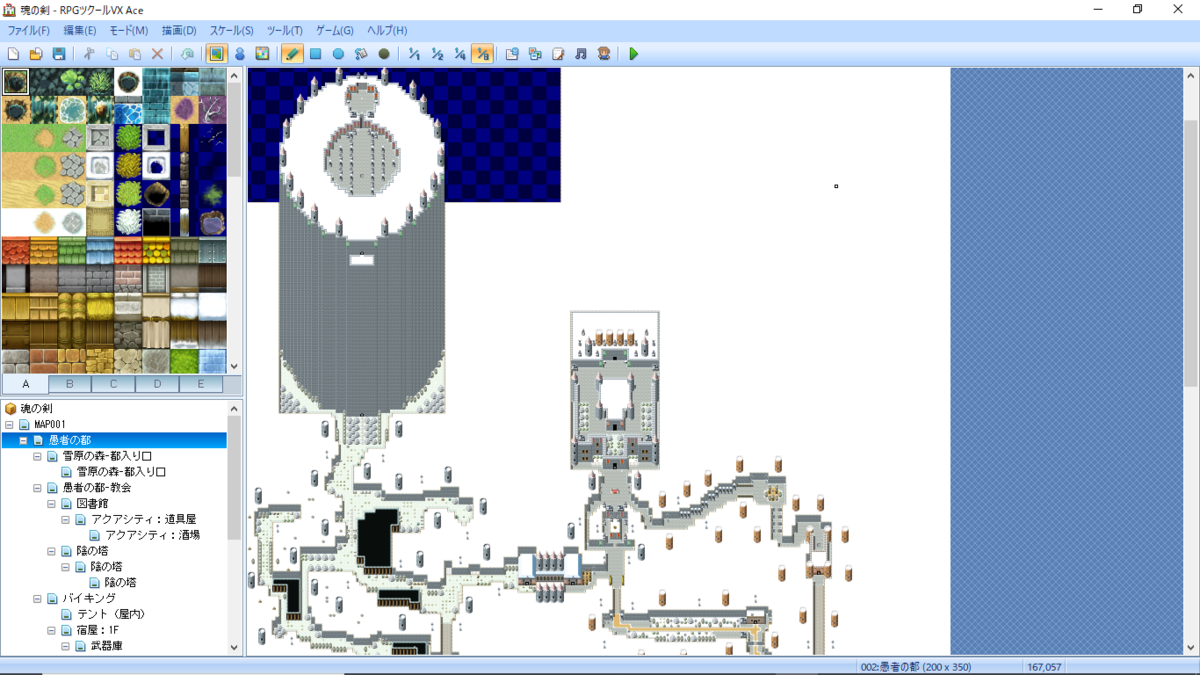Open the Script Editor icon
Screen dimensions: 1200x675
pos(558,54)
